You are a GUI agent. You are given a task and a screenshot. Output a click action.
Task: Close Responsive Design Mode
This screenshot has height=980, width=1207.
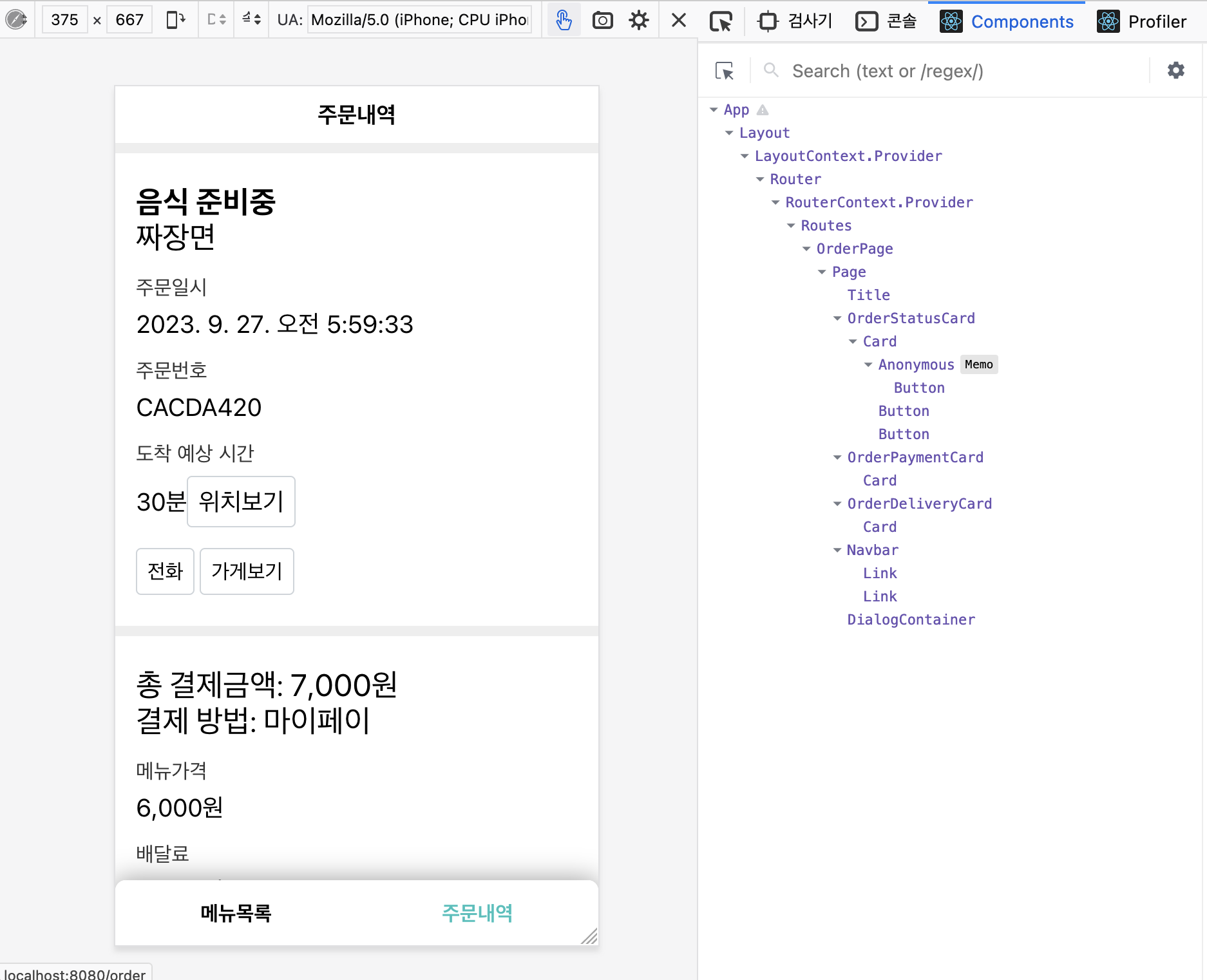tap(678, 19)
